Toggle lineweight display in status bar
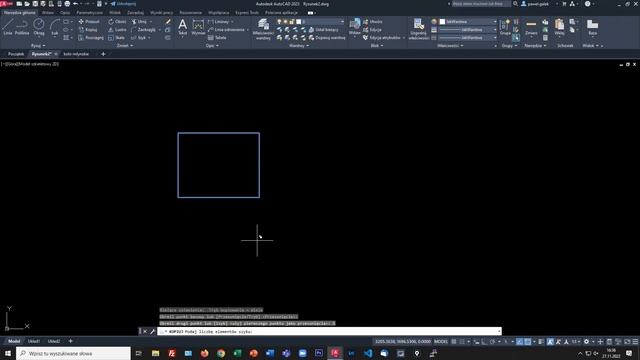Image resolution: width=640 pixels, height=360 pixels. pyautogui.click(x=541, y=342)
